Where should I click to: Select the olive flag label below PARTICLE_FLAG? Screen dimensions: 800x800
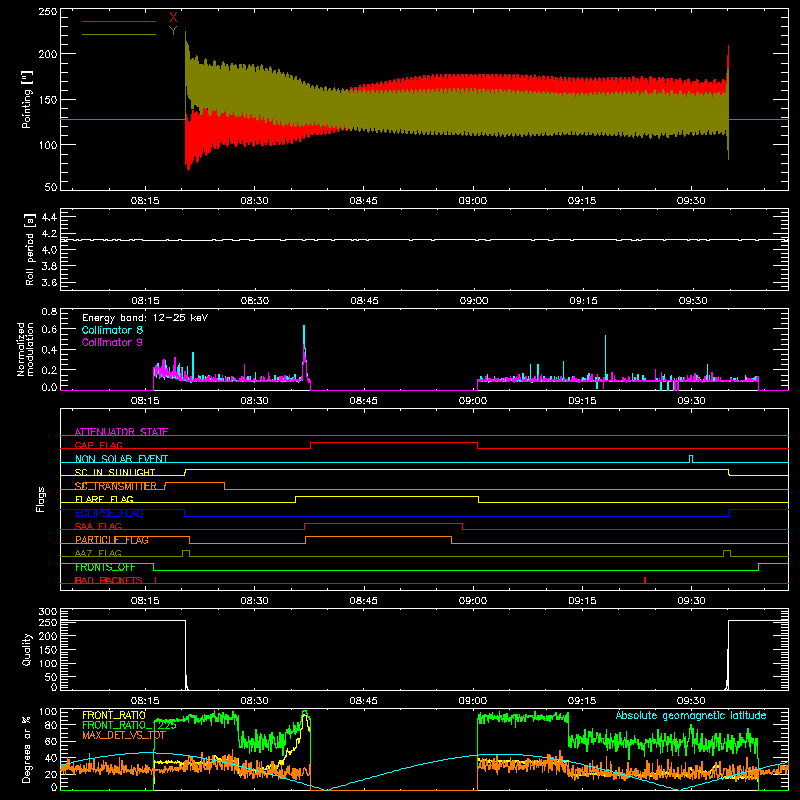98,553
